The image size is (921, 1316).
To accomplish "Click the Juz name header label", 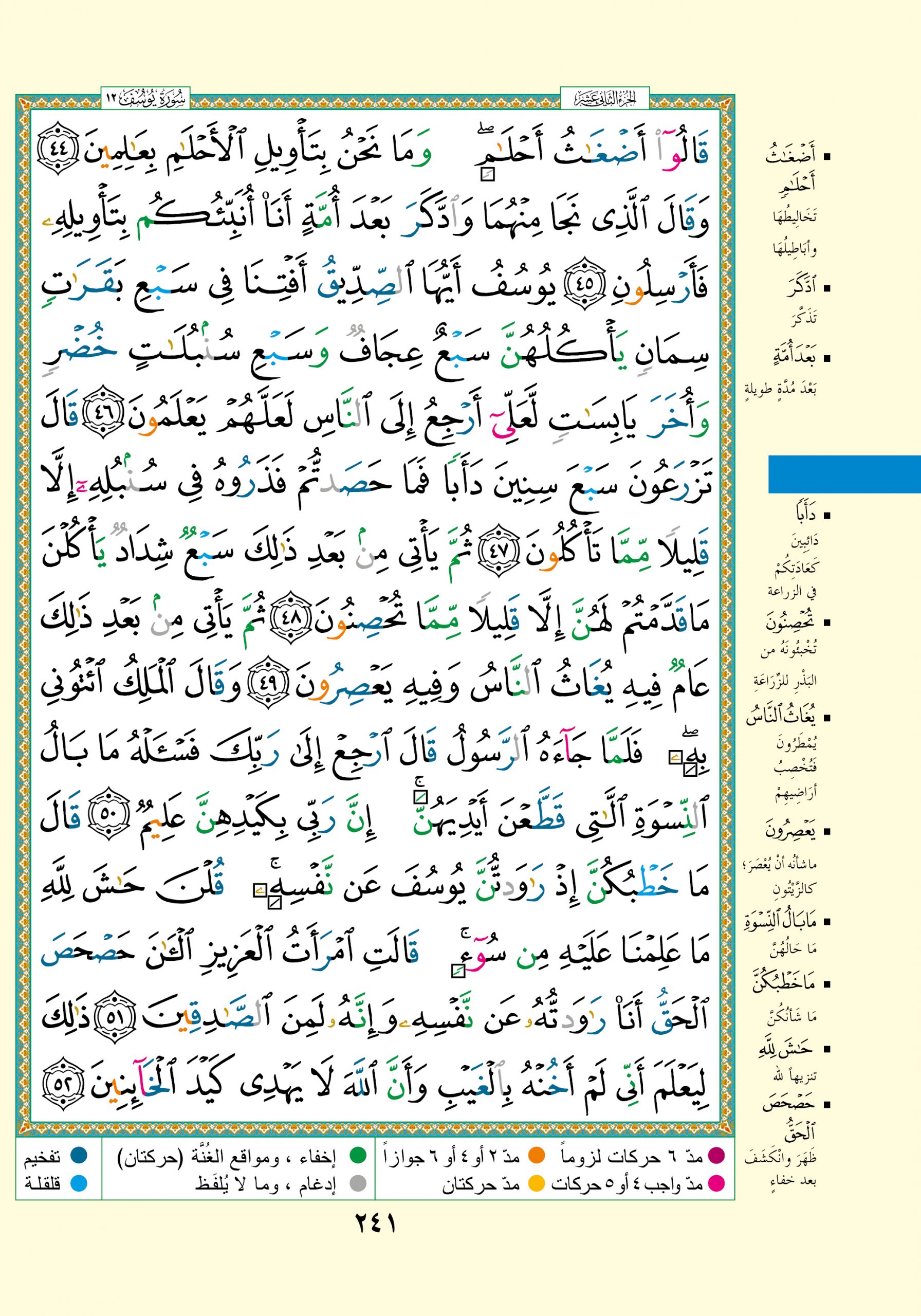I will tap(604, 100).
